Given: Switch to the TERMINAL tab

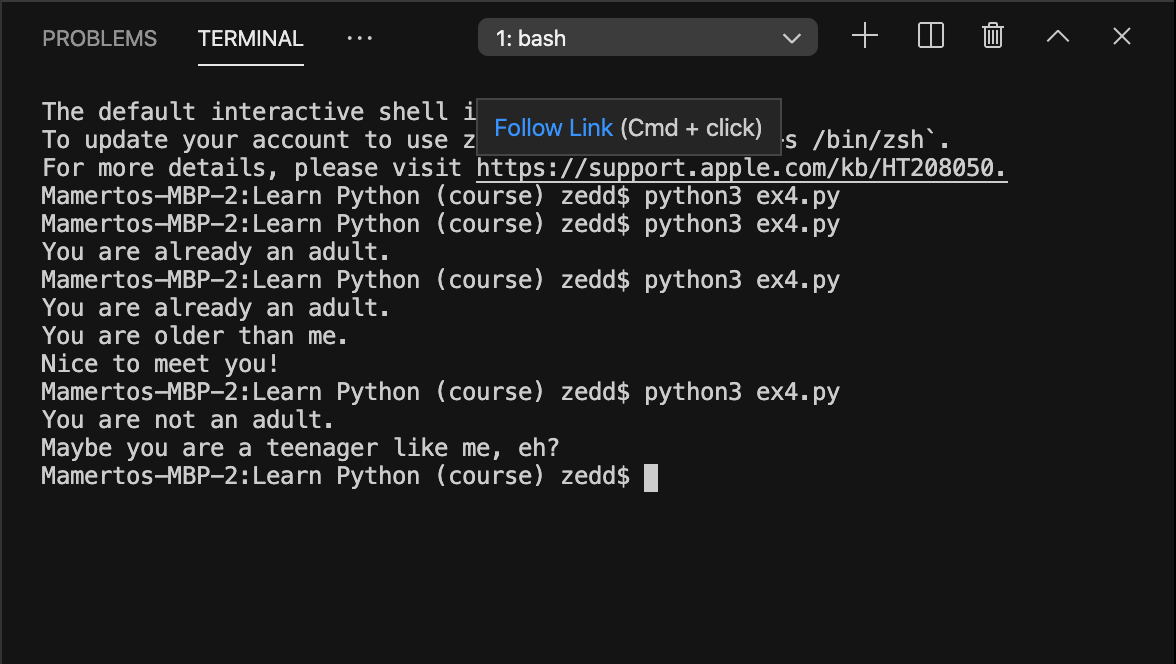Looking at the screenshot, I should click(250, 39).
